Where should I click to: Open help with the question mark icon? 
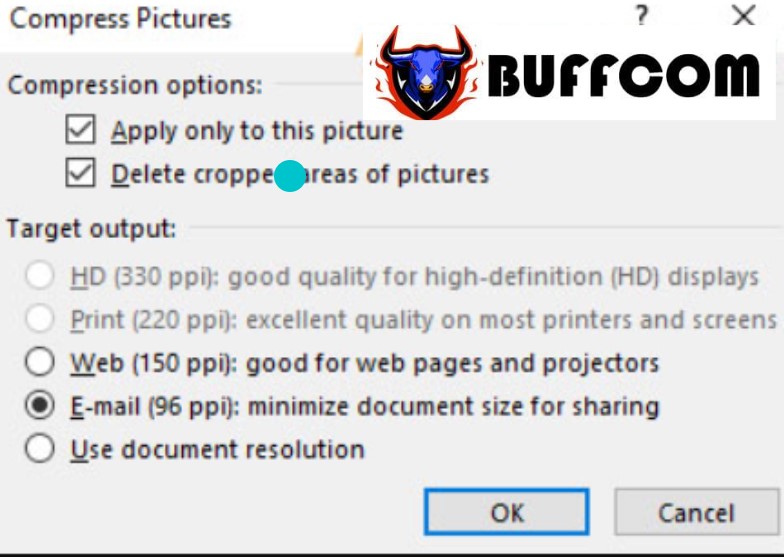pyautogui.click(x=642, y=16)
